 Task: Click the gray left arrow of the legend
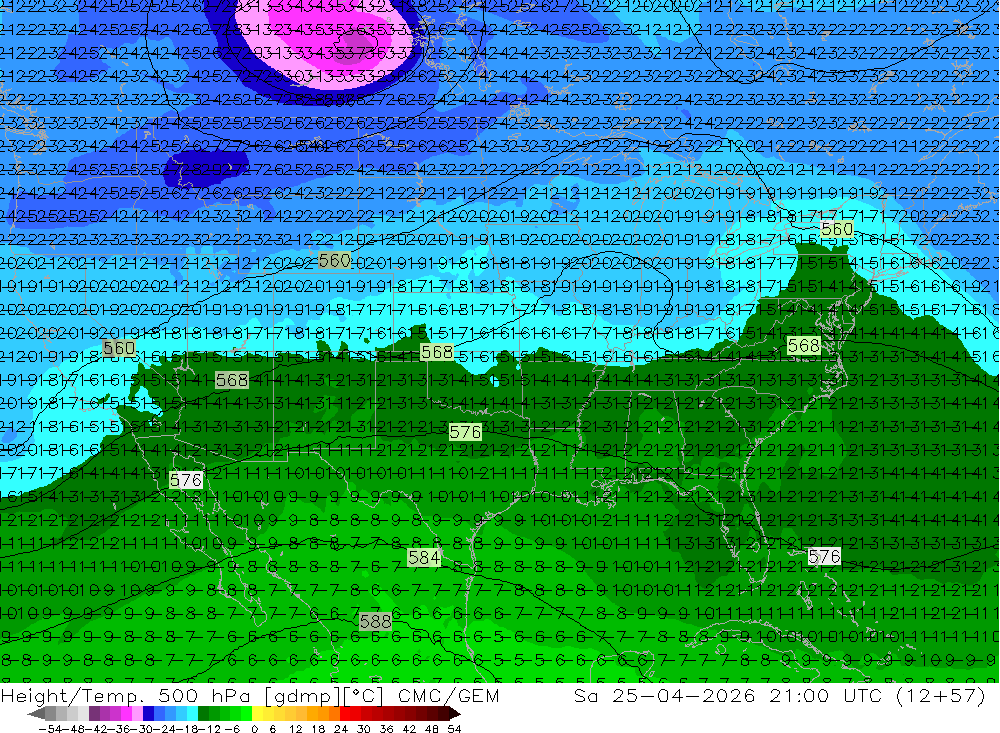click(36, 714)
